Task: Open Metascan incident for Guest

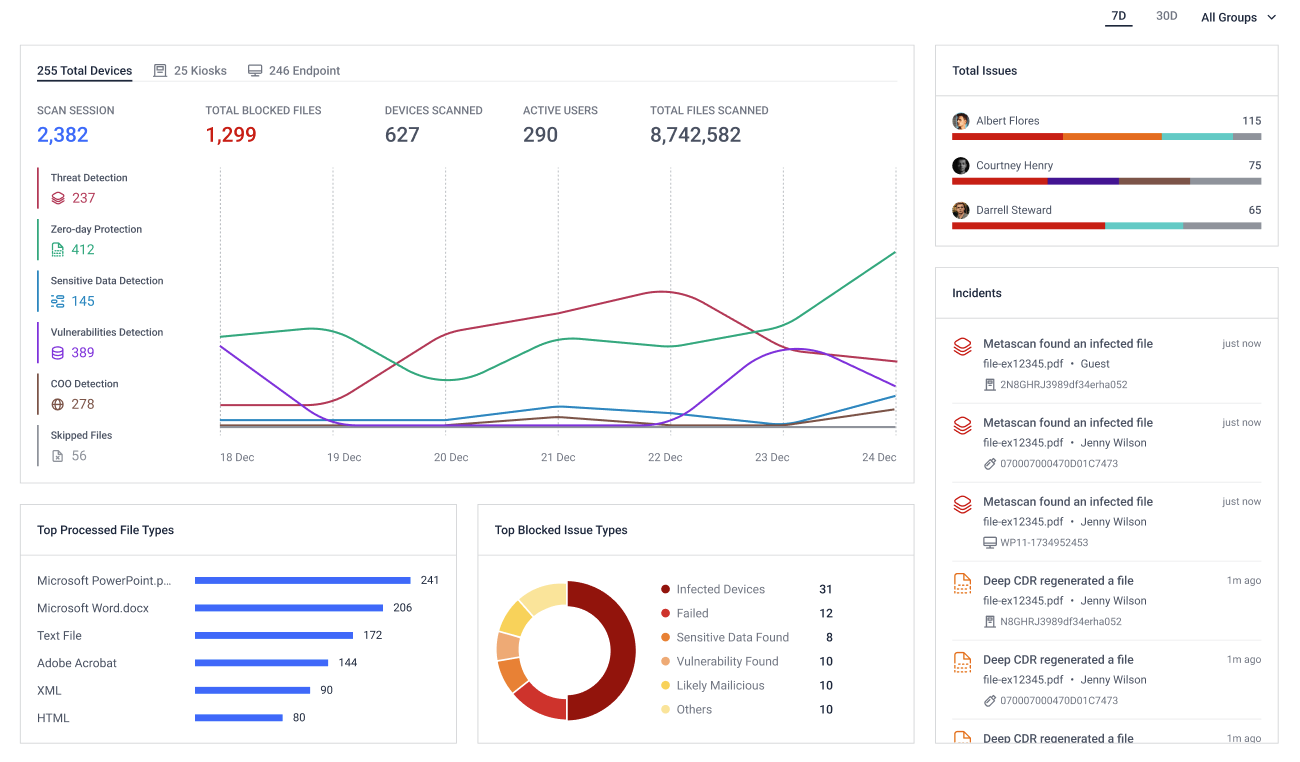Action: [x=1107, y=364]
